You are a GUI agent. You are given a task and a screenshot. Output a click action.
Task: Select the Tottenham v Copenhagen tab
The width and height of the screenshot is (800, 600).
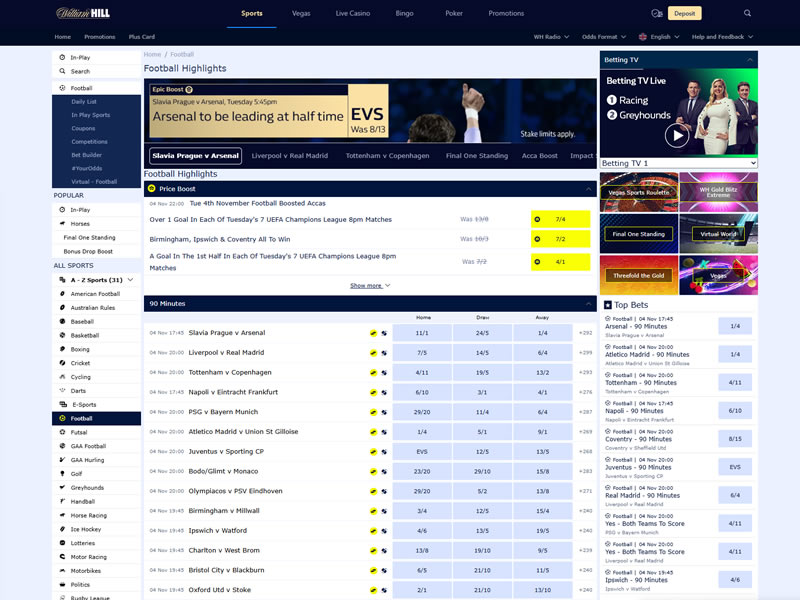pos(385,156)
